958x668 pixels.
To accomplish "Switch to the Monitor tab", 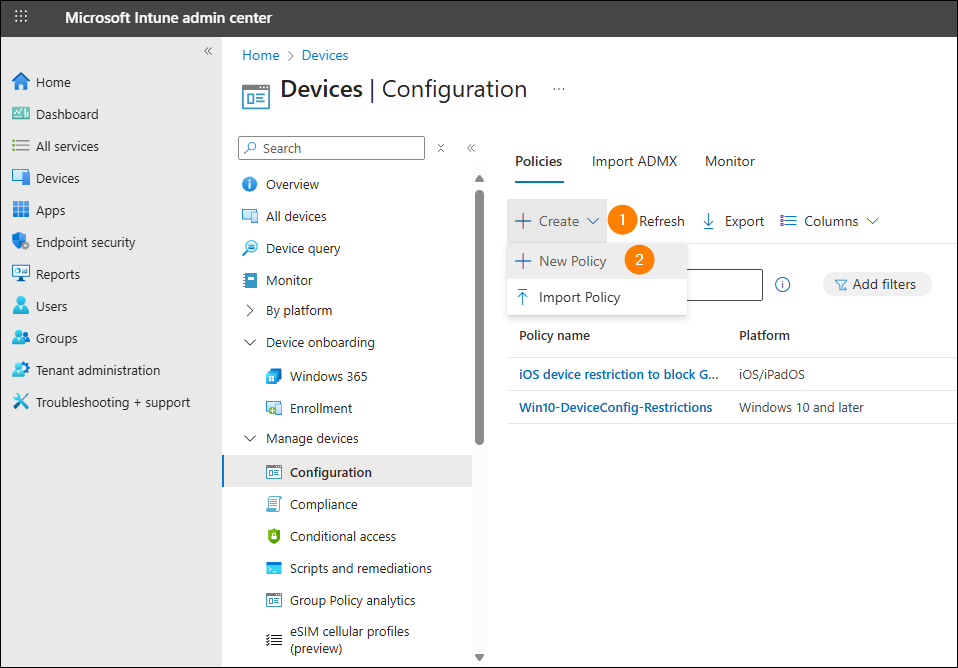I will (x=729, y=161).
